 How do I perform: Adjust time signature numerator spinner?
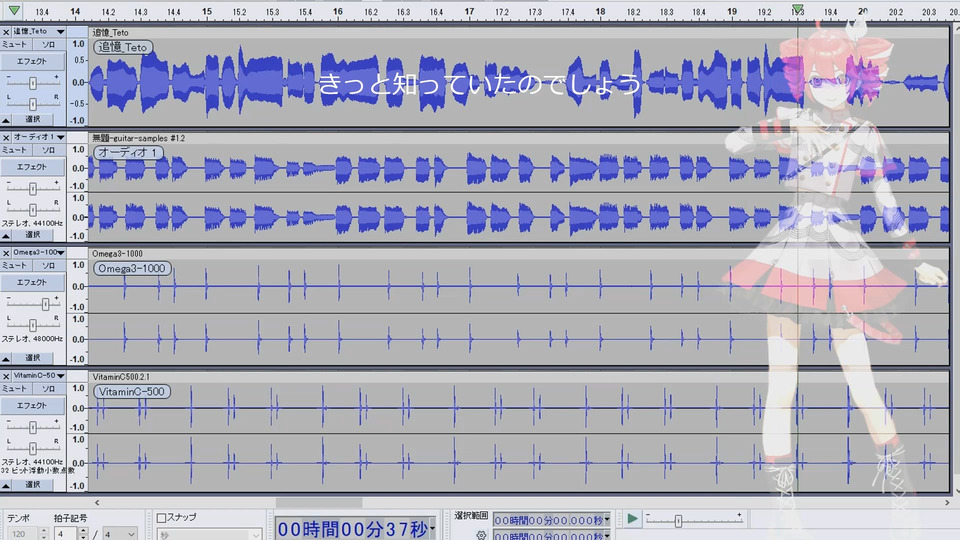pos(83,534)
